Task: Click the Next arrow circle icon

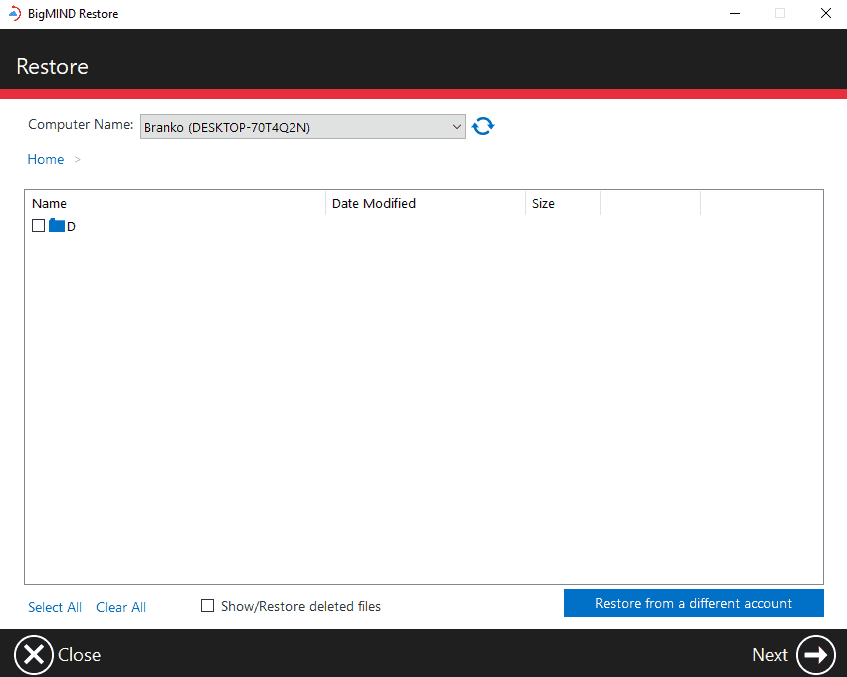Action: (x=816, y=655)
